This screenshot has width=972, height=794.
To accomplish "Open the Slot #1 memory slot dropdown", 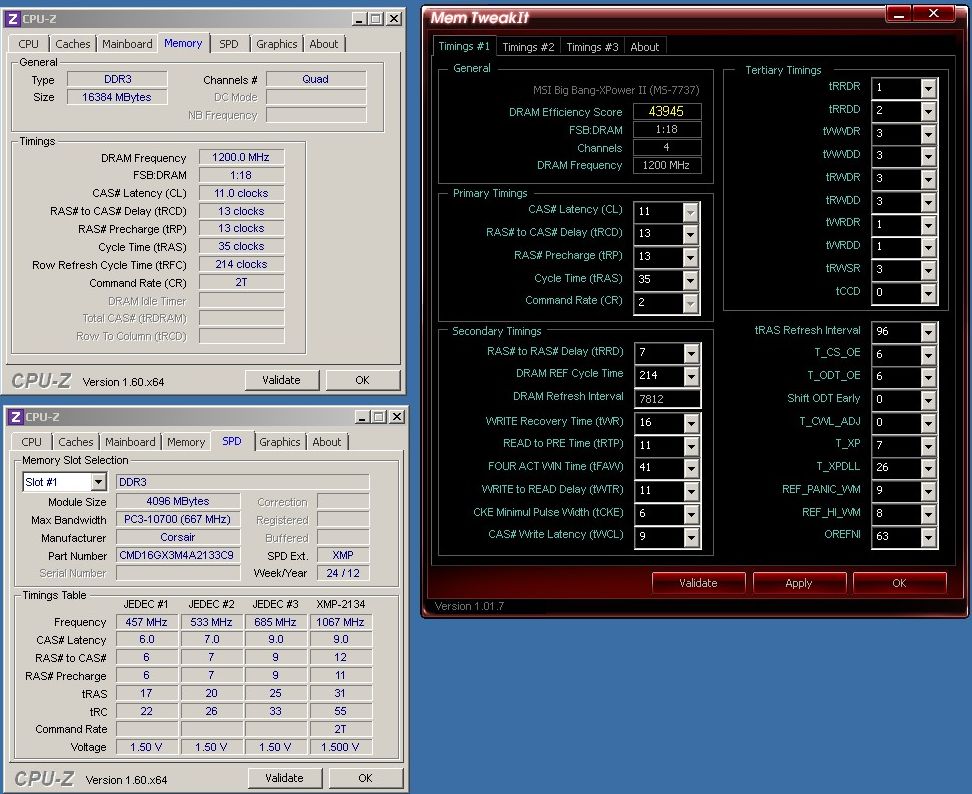I will (x=97, y=482).
